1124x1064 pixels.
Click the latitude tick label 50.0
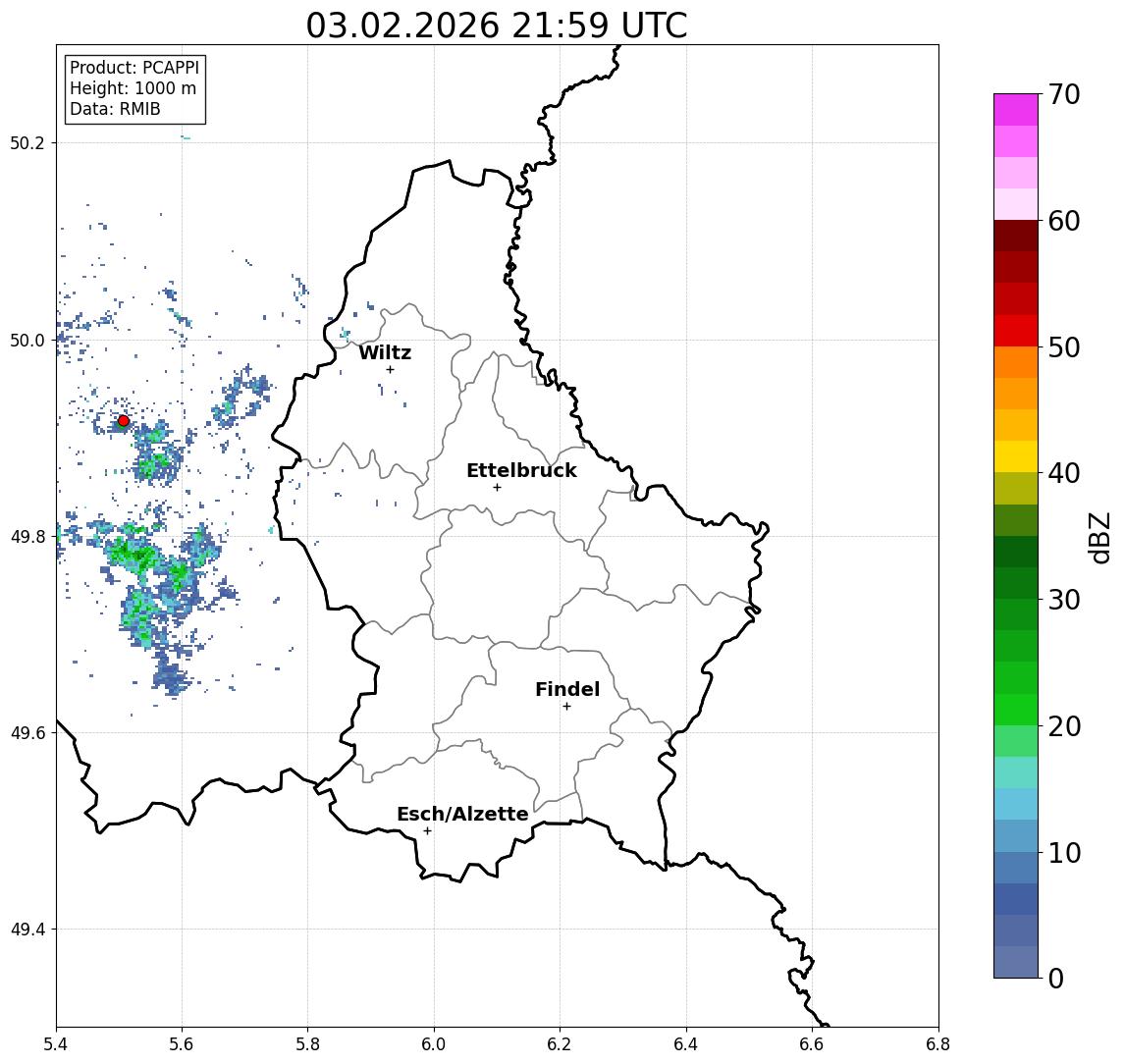[27, 341]
